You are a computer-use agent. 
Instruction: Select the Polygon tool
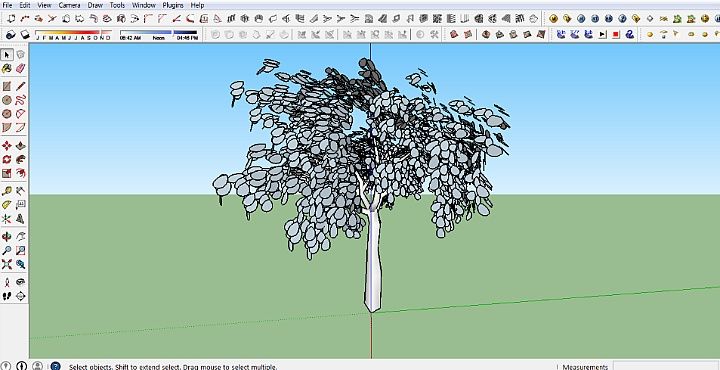[6, 113]
